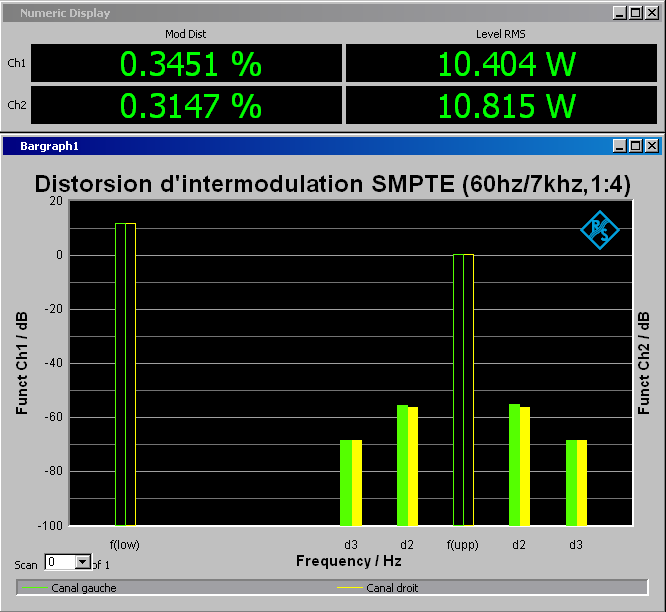Click the Bargraph1 title bar
666x612 pixels.
pyautogui.click(x=300, y=146)
